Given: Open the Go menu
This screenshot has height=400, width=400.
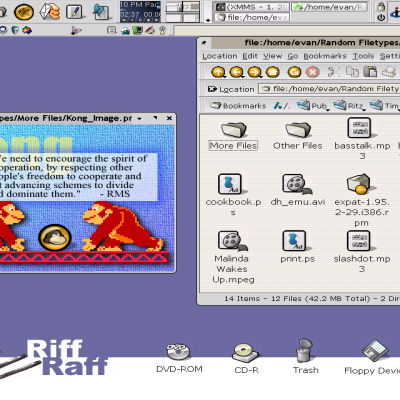Looking at the screenshot, I should (293, 56).
